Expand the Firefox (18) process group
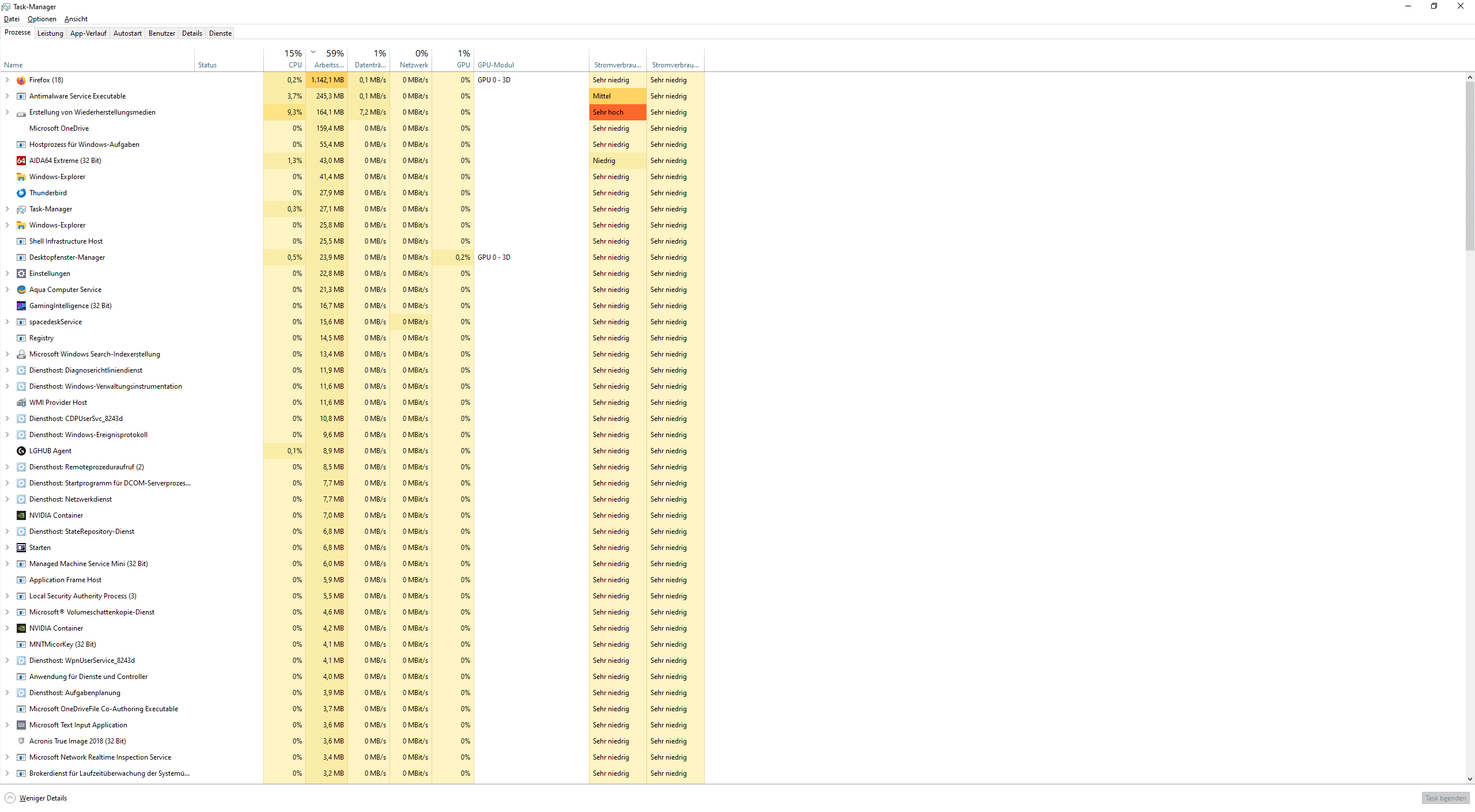The image size is (1475, 812). (7, 80)
